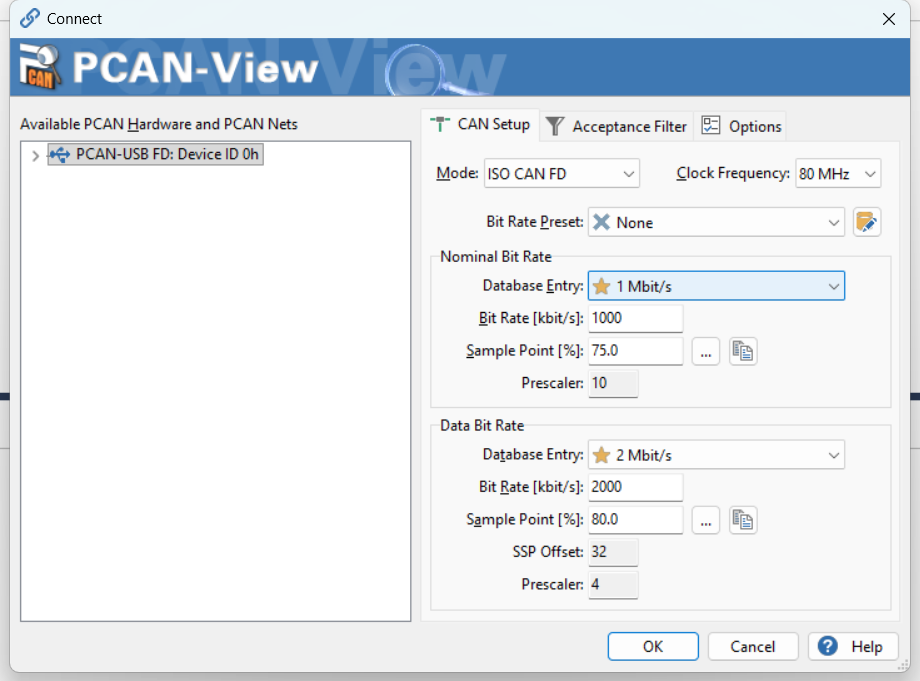This screenshot has width=920, height=681.
Task: Click the copy icon beside data Sample Point
Action: 742,520
